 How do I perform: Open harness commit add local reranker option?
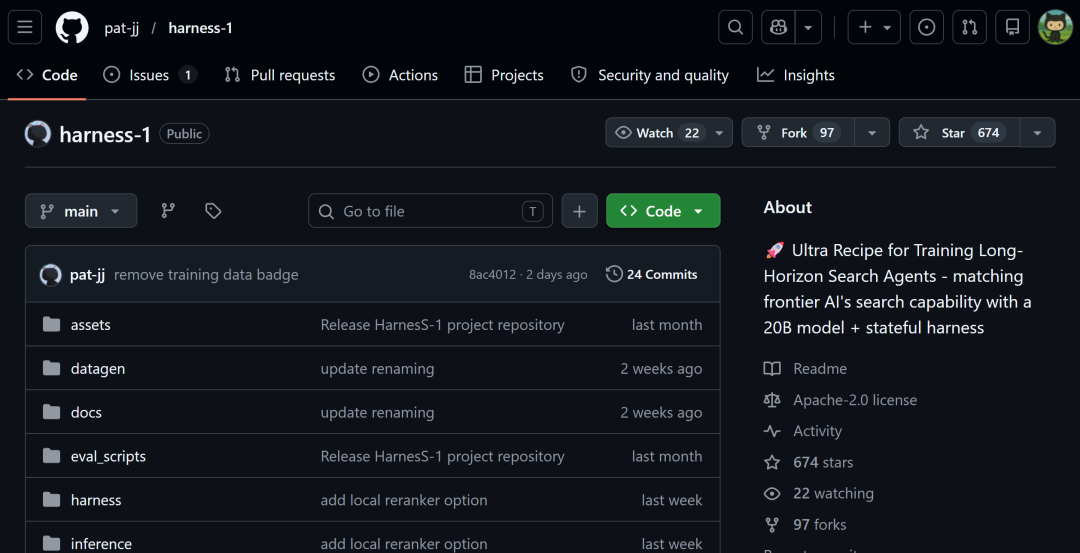tap(404, 501)
